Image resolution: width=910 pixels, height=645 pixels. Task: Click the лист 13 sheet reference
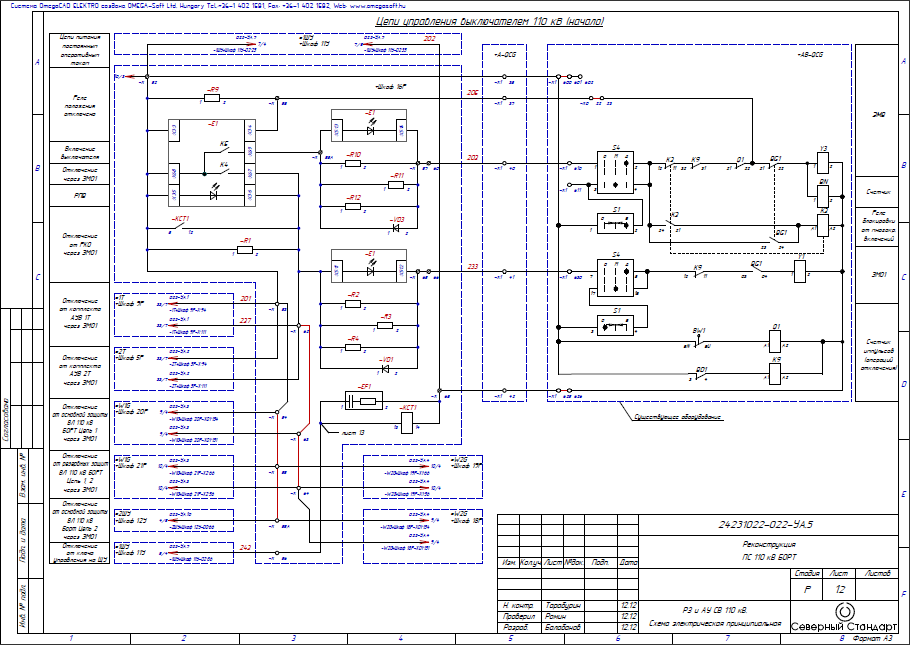(353, 433)
